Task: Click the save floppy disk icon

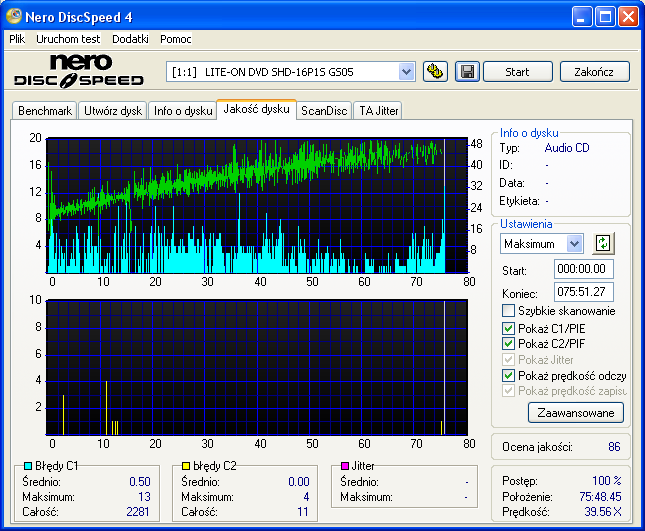Action: [467, 72]
